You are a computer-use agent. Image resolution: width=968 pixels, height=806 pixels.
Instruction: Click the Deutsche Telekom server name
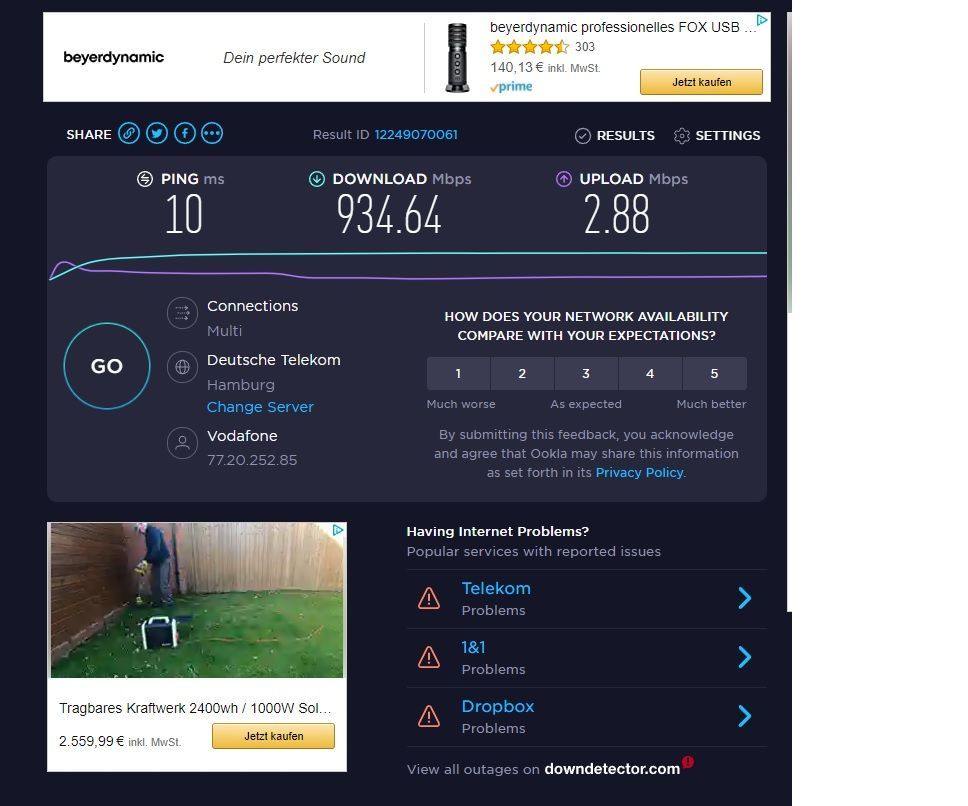click(273, 360)
